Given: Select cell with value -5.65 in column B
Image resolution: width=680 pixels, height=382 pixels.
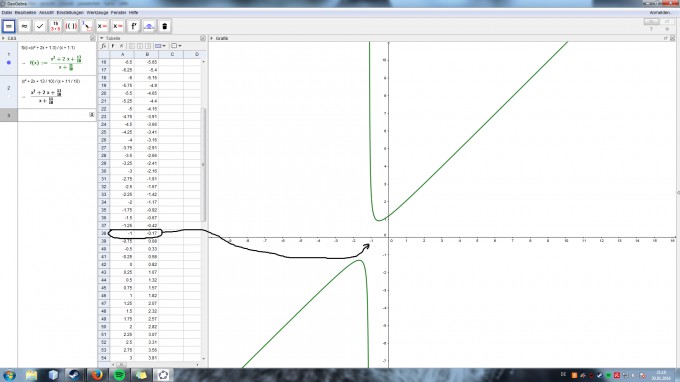Looking at the screenshot, I should coord(147,62).
